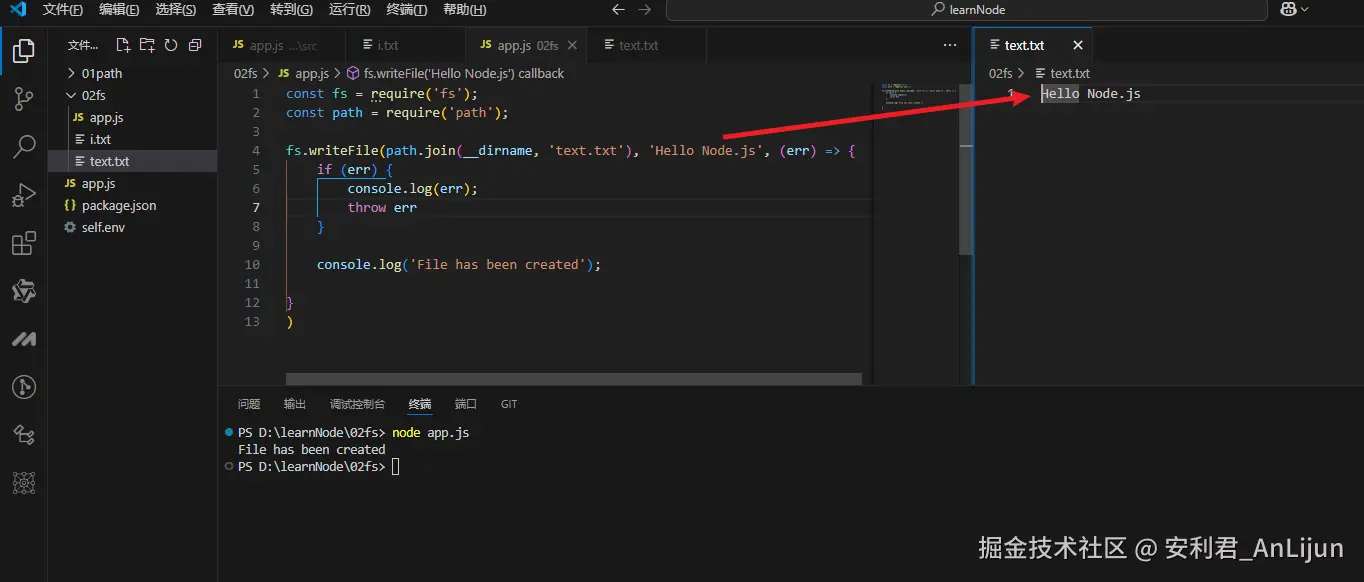Open the editor group more actions (…) menu
The width and height of the screenshot is (1364, 582).
point(950,45)
